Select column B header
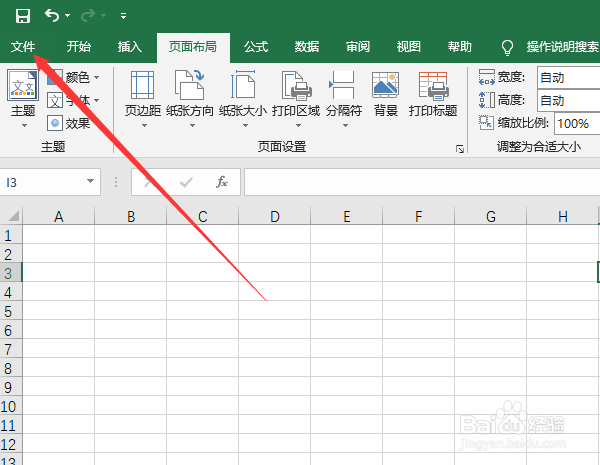 tap(130, 216)
